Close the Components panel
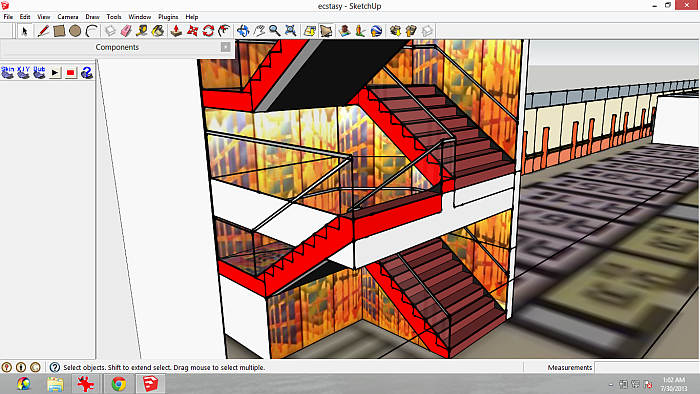 tap(226, 47)
